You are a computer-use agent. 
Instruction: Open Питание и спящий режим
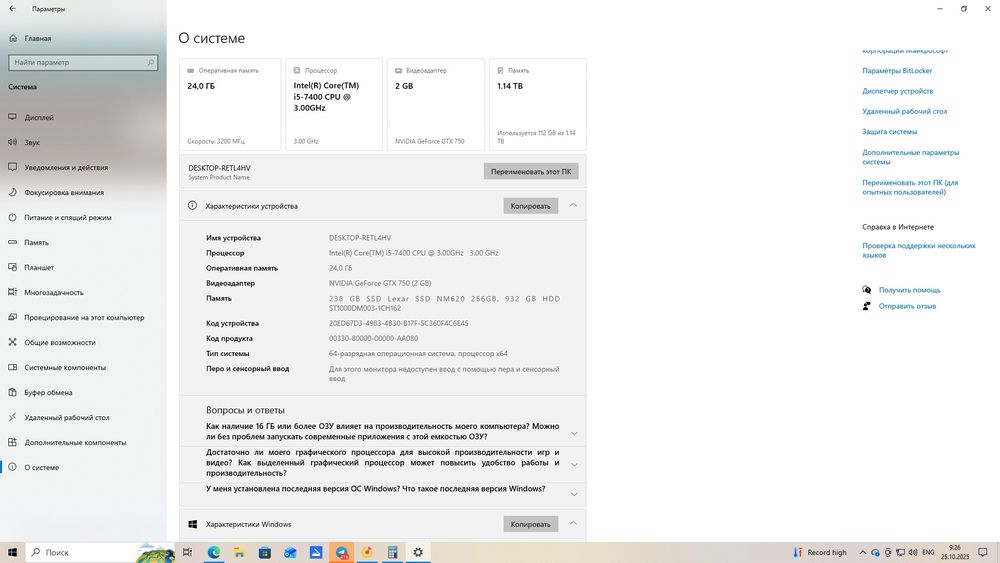point(83,217)
